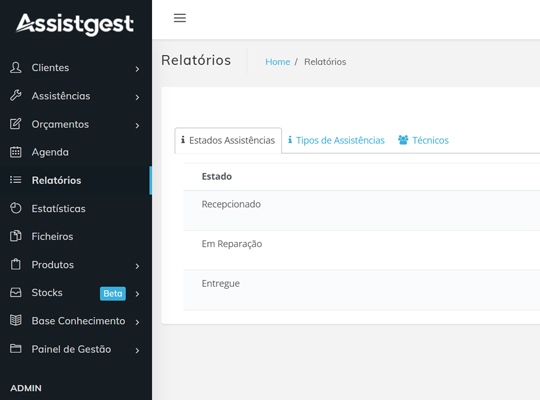Open Ficheiros in the sidebar
This screenshot has width=540, height=400.
(x=76, y=236)
